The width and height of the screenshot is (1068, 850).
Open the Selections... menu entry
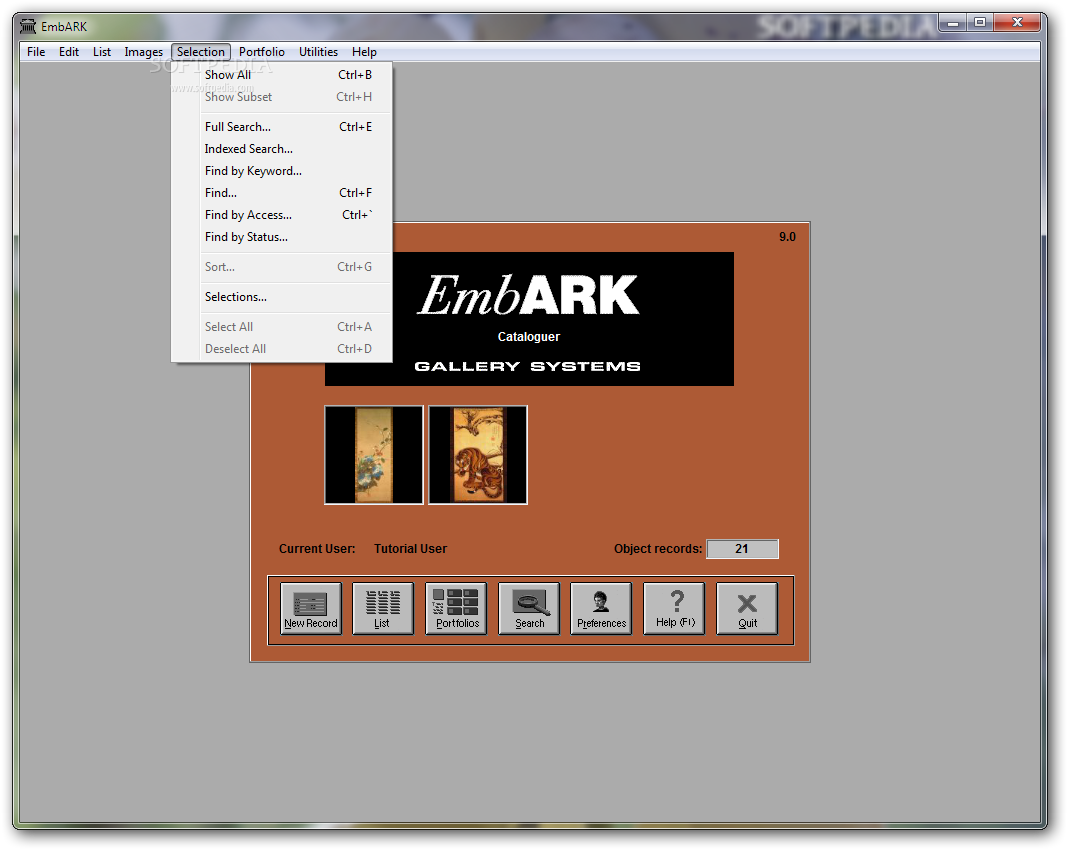coord(281,297)
